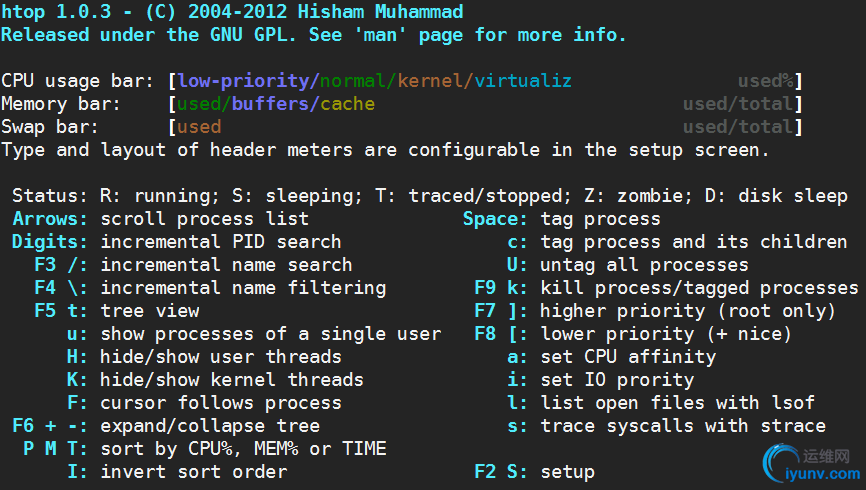
Task: Click 'hide/show kernel threads' description
Action: pos(232,380)
